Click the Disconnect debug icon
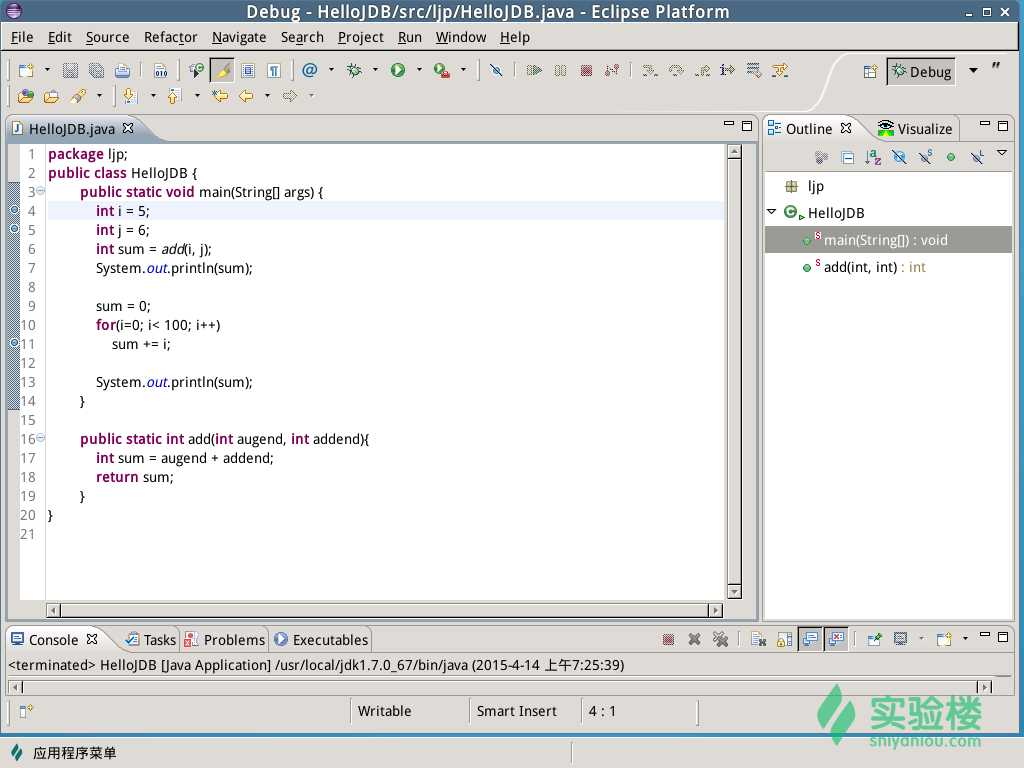This screenshot has width=1024, height=768. coord(612,71)
